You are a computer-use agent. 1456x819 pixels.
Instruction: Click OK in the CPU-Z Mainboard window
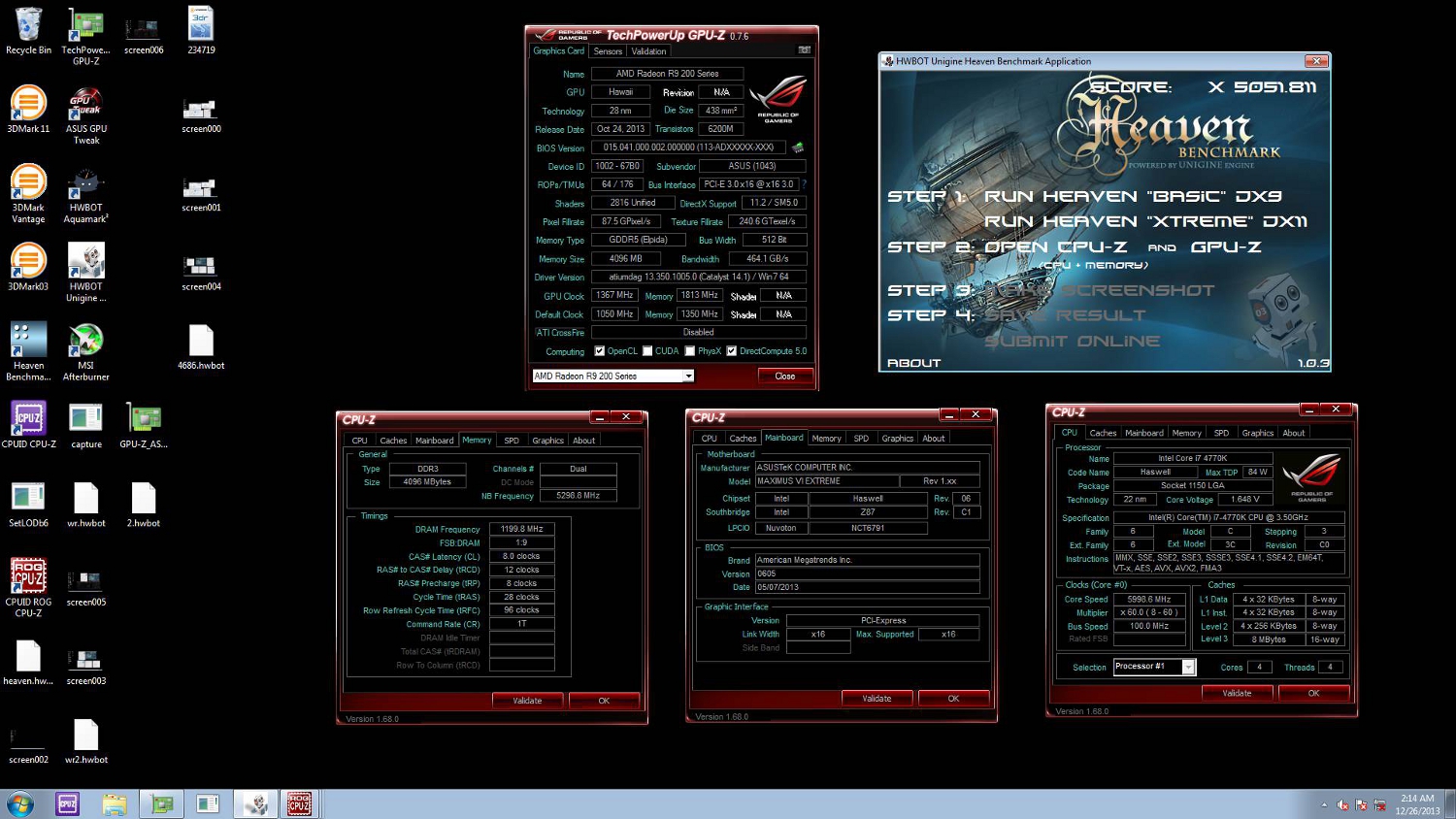click(x=953, y=699)
